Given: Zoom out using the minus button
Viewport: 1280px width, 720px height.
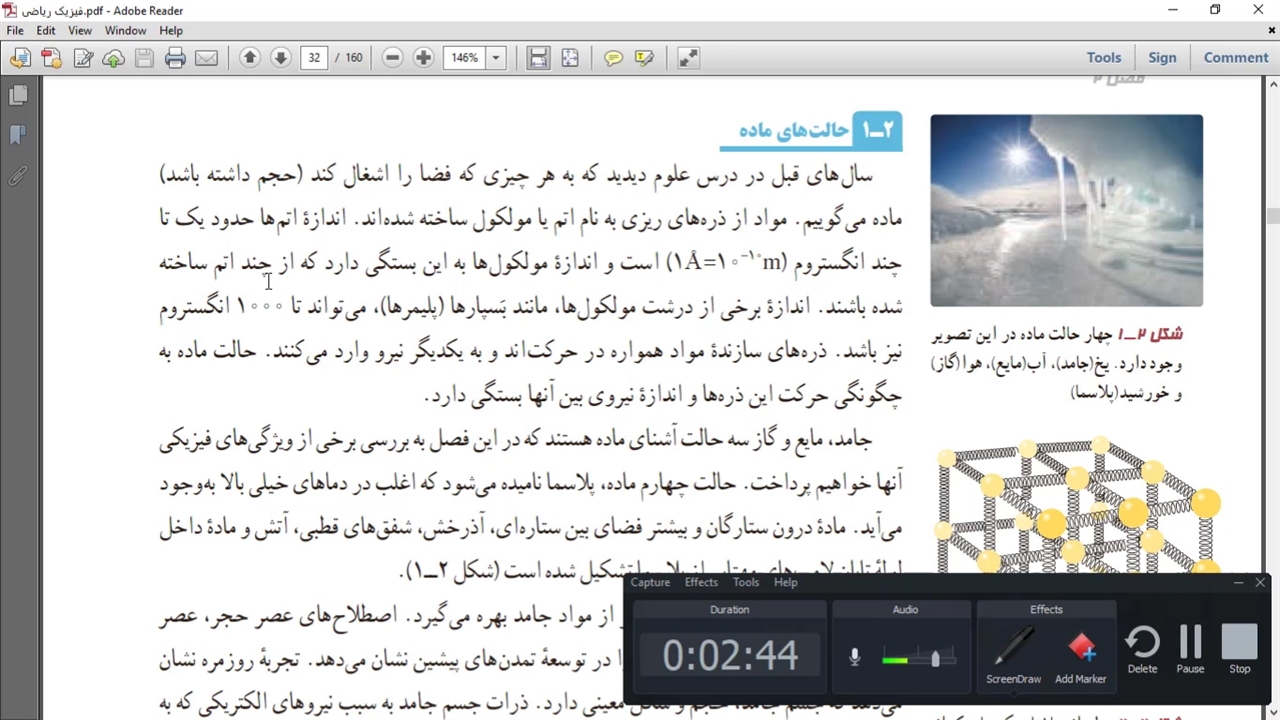Looking at the screenshot, I should 392,58.
